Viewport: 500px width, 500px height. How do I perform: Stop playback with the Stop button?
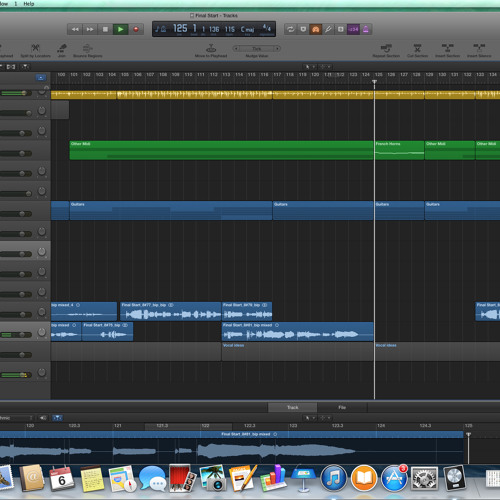pyautogui.click(x=105, y=29)
